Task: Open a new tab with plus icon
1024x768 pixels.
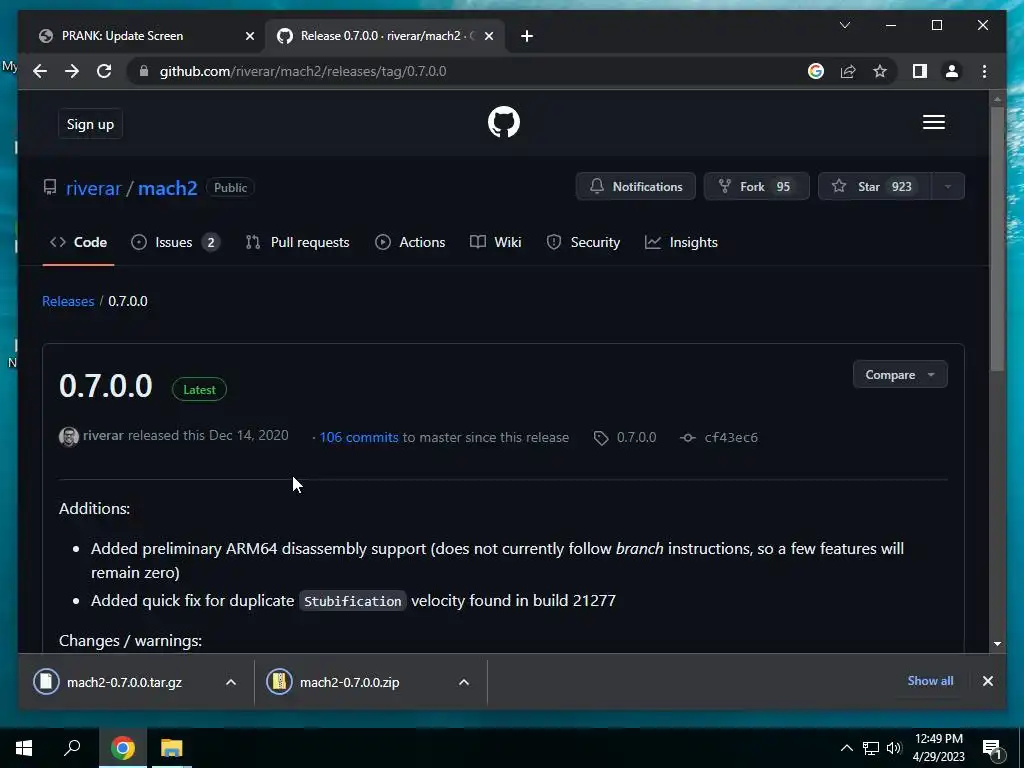Action: tap(527, 36)
